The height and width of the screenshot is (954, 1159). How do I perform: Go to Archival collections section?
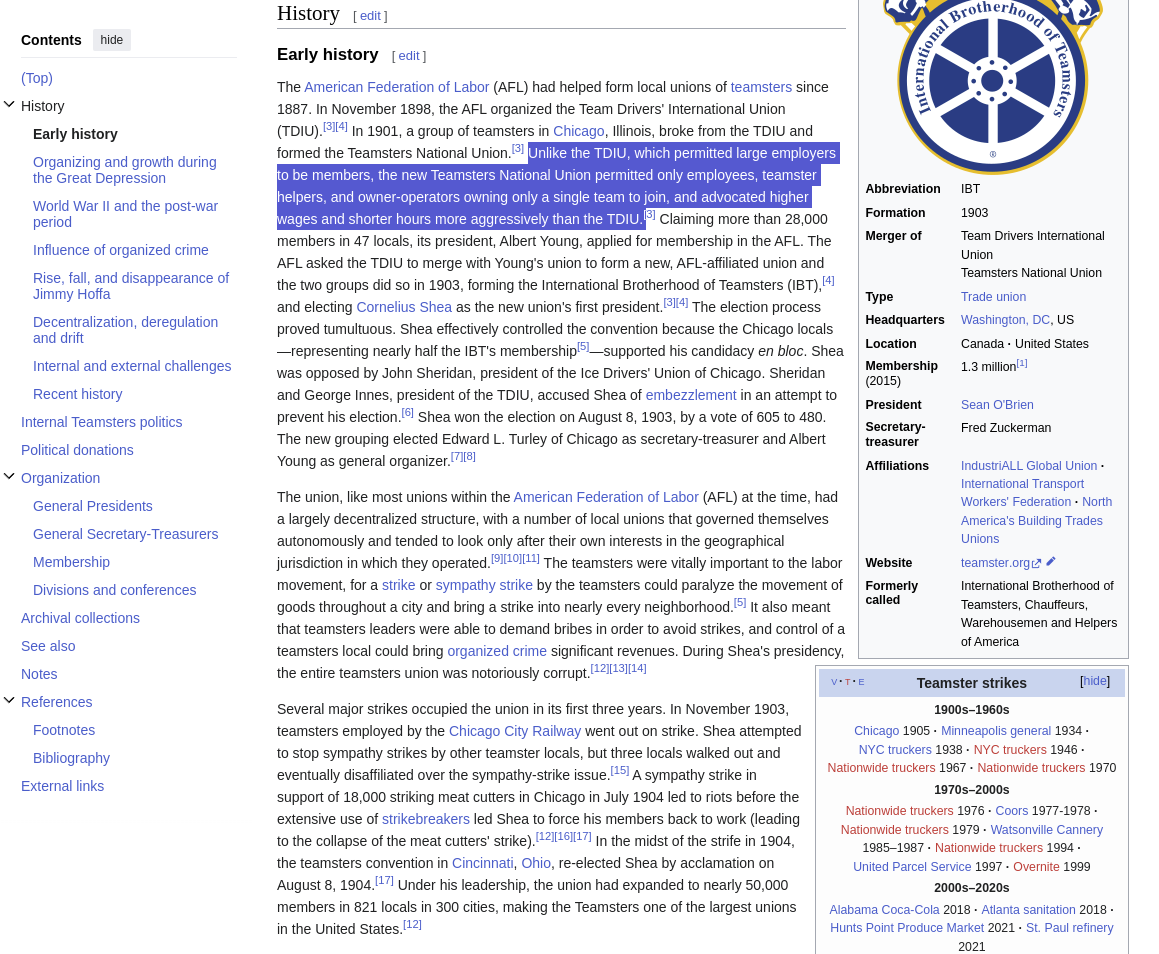pyautogui.click(x=81, y=619)
